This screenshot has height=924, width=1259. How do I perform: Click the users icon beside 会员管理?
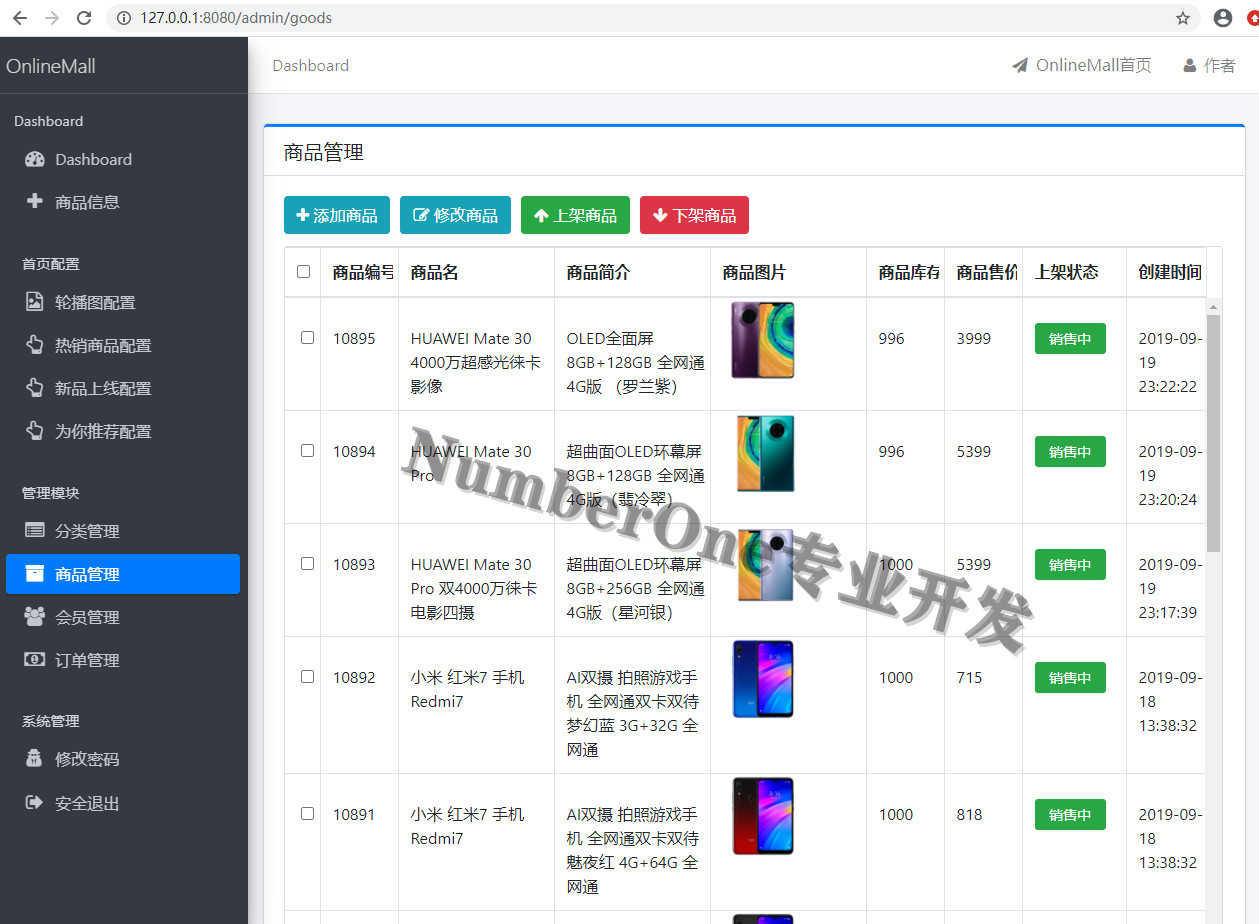[x=35, y=617]
